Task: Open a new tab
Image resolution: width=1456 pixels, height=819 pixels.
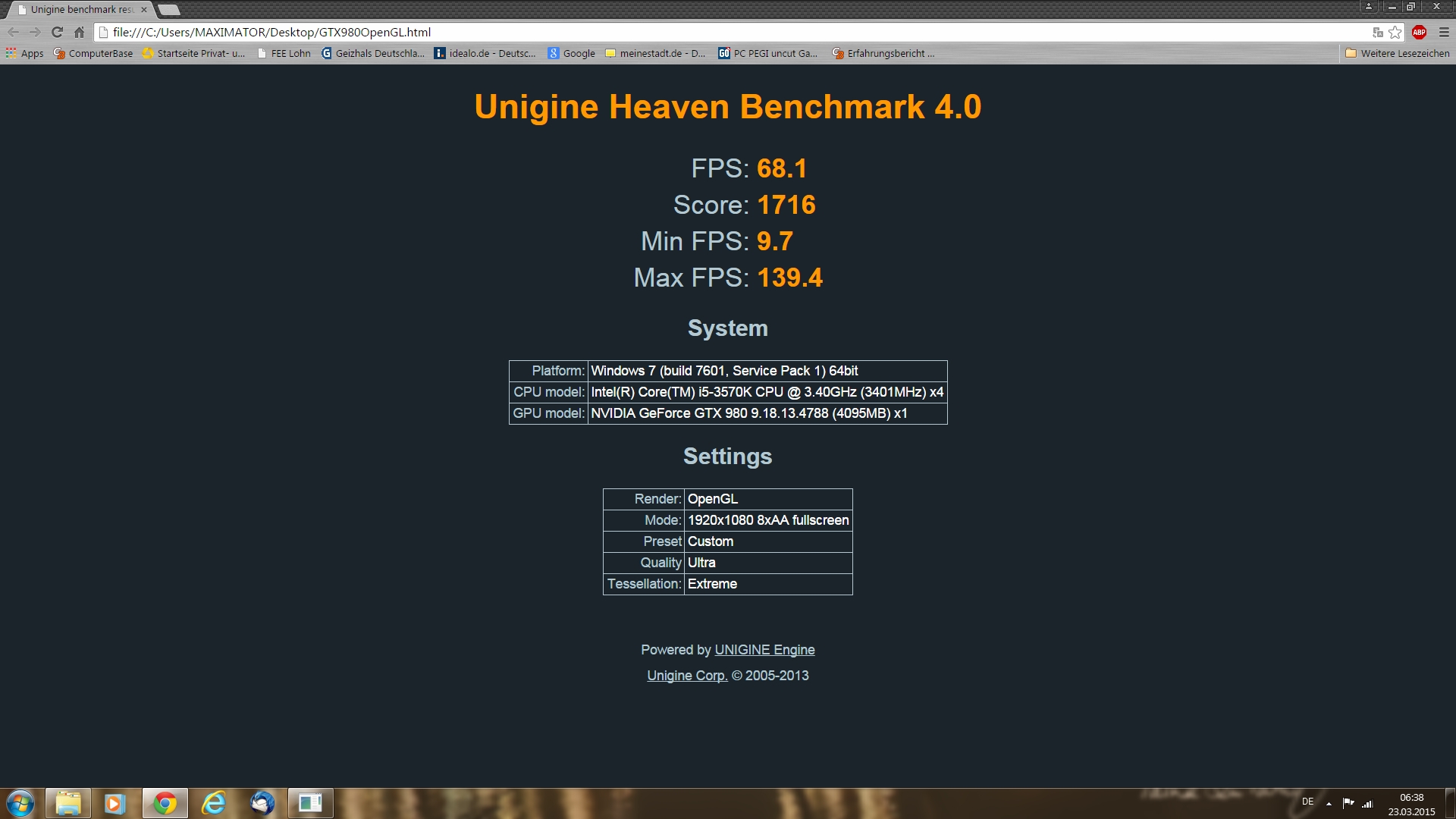Action: [169, 10]
